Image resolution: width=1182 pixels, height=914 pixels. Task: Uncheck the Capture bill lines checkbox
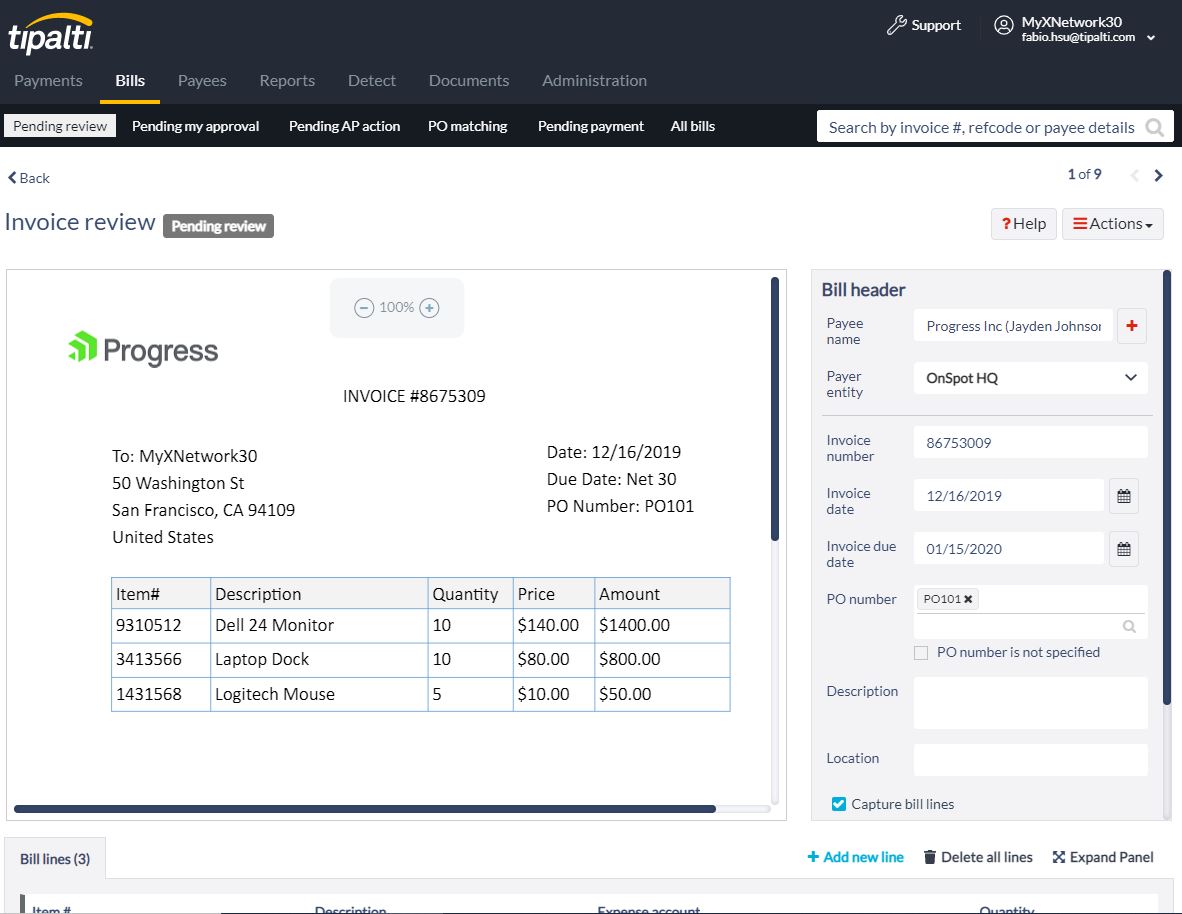click(x=839, y=804)
